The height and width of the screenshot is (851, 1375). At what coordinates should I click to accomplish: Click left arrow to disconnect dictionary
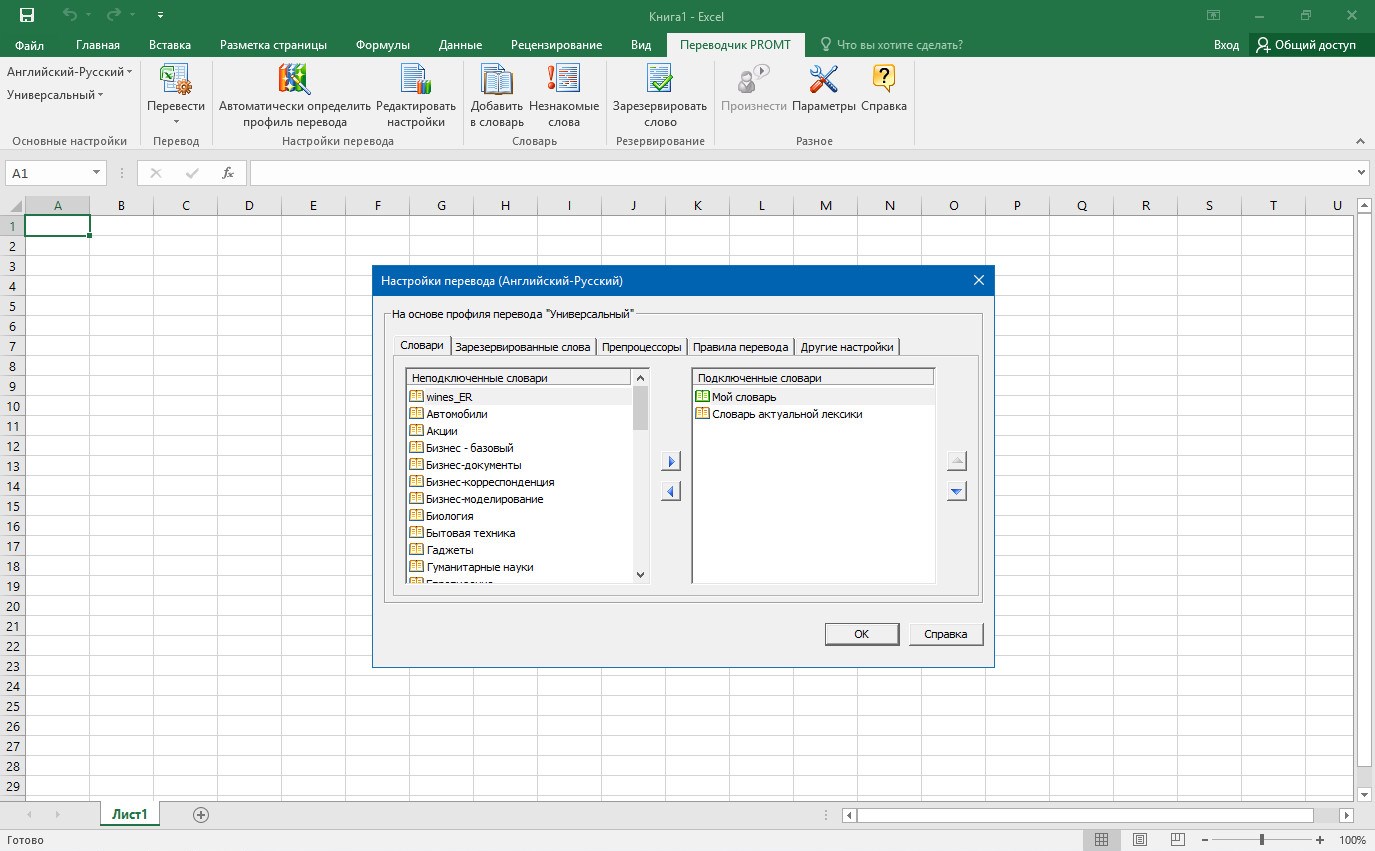click(671, 491)
